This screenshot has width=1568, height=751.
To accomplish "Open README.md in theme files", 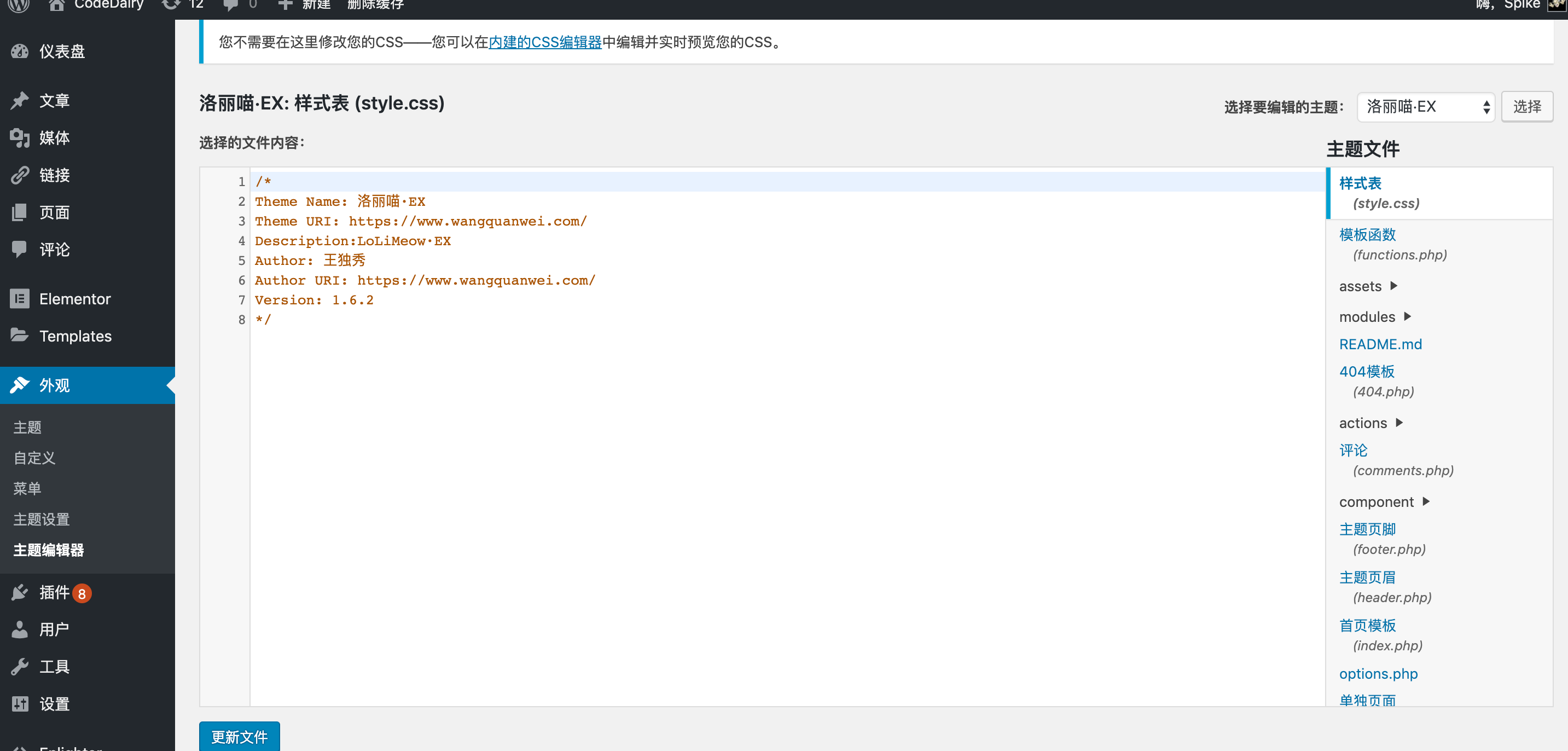I will pos(1380,344).
